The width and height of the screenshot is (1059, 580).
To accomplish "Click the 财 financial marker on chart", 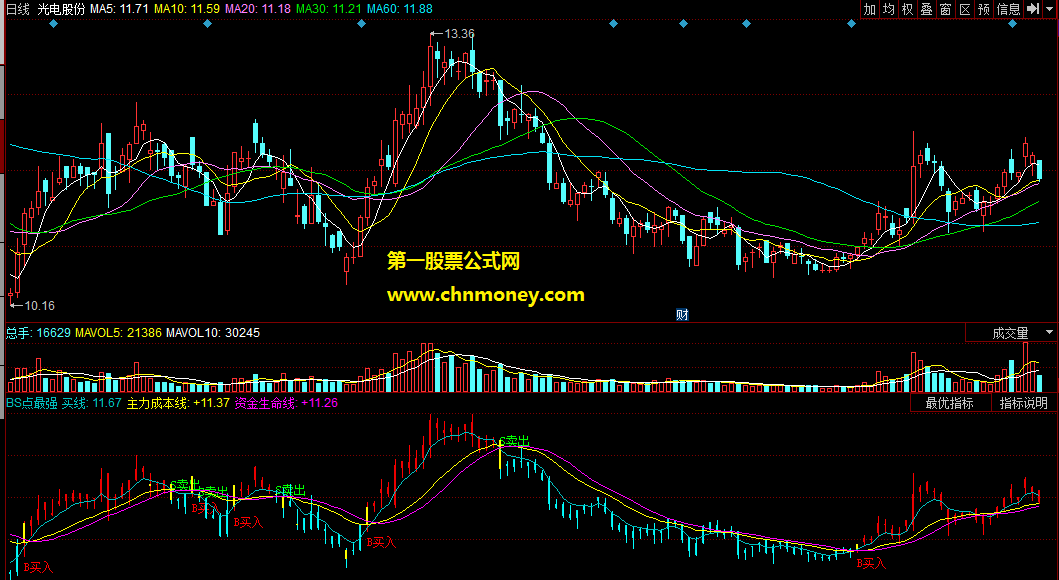I will [682, 315].
